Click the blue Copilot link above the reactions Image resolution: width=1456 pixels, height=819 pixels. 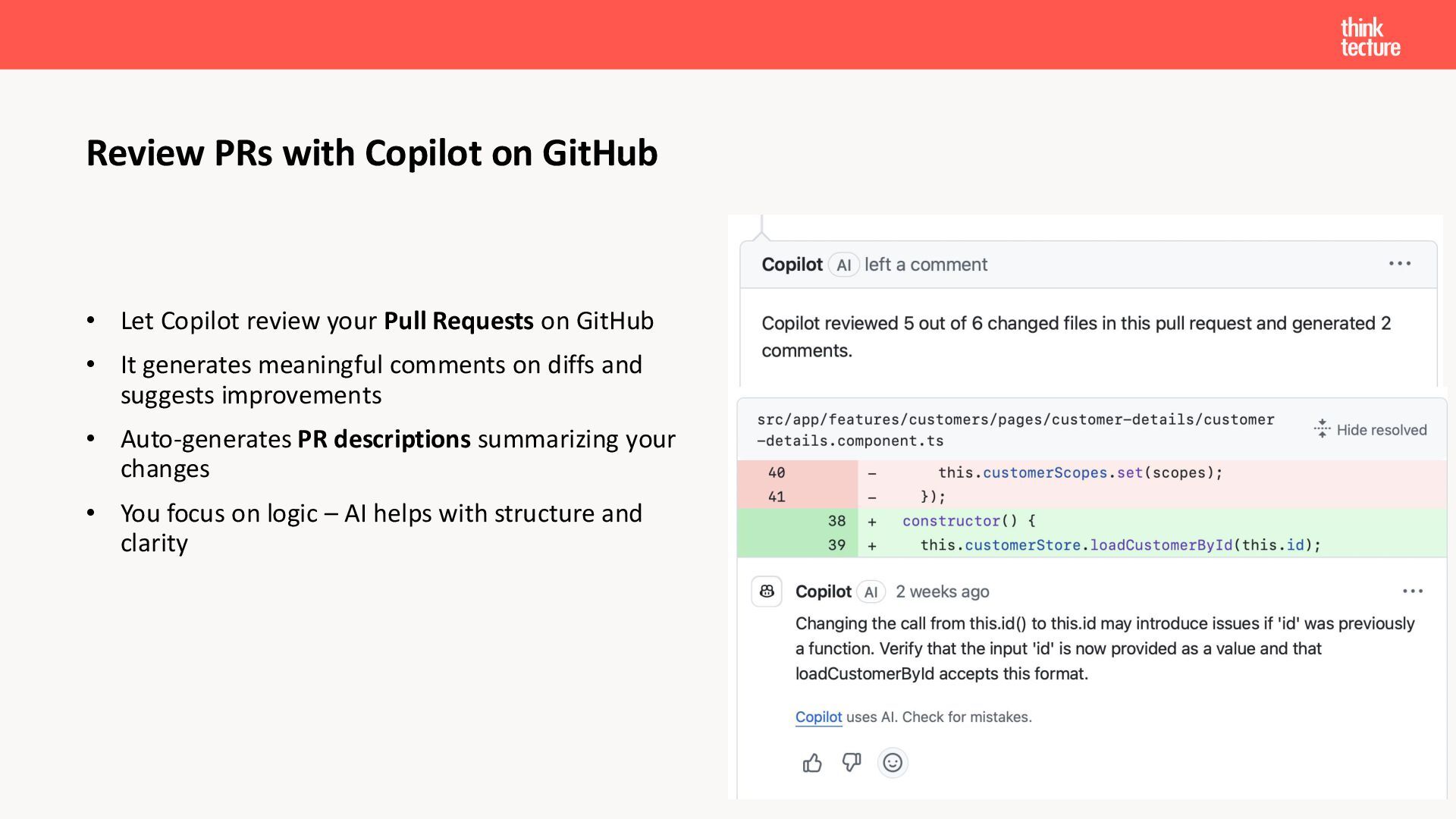818,717
